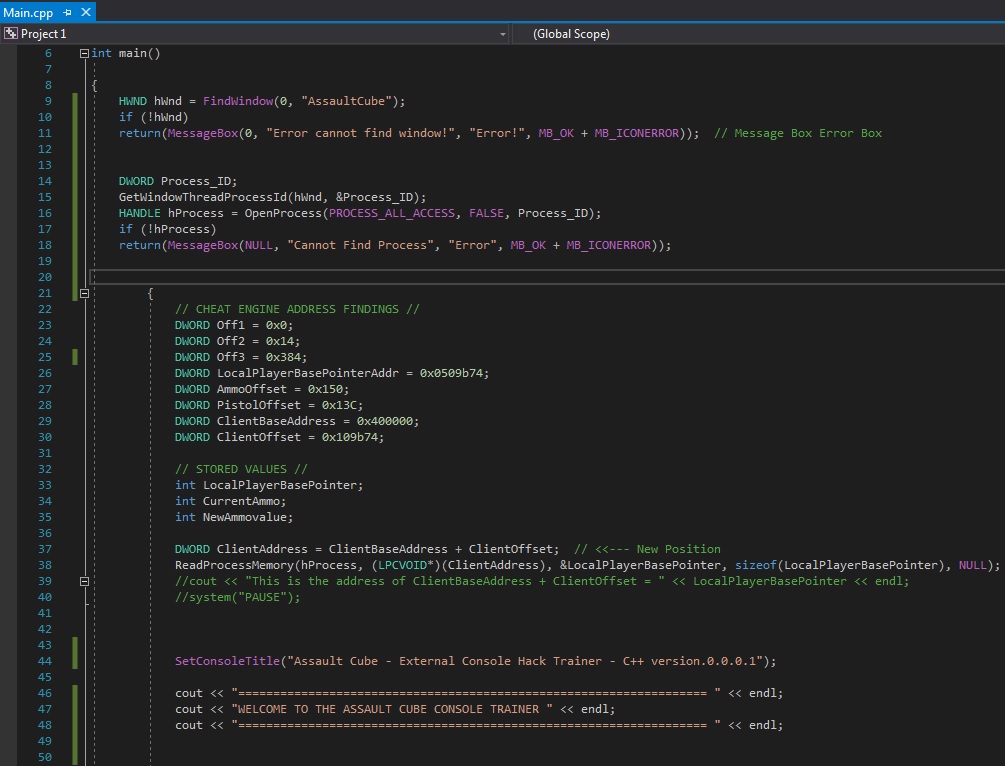Click the Project 1 icon
The height and width of the screenshot is (768, 1005).
tap(11, 33)
